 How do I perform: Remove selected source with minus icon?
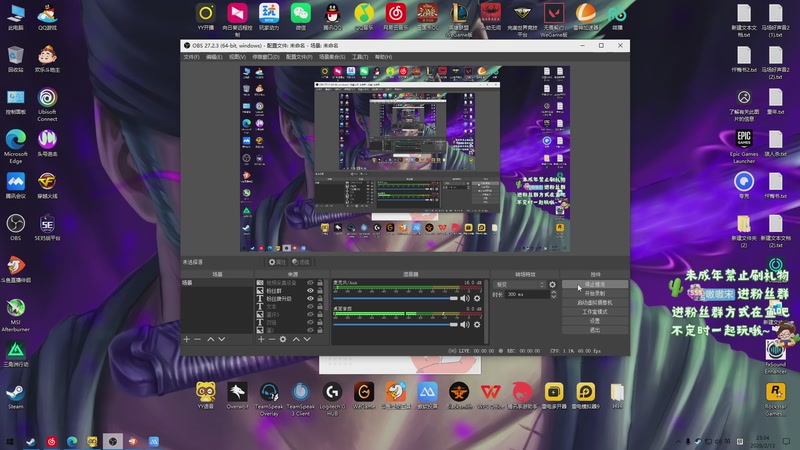[271, 339]
